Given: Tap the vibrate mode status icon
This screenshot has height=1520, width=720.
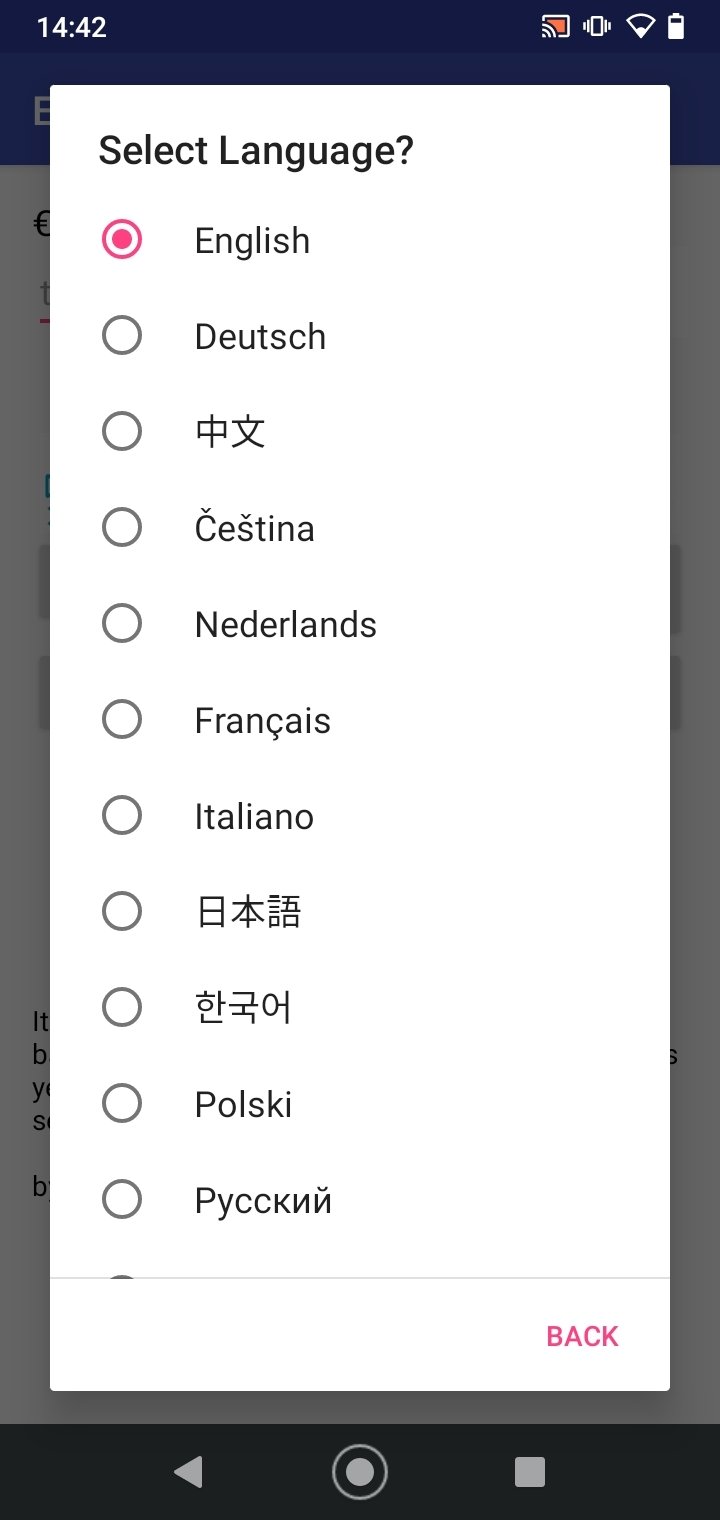Looking at the screenshot, I should click(x=597, y=27).
